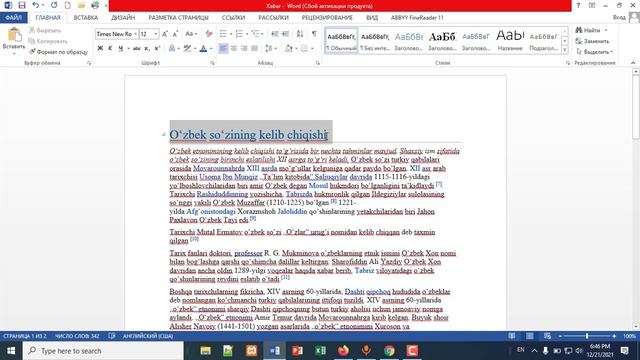Switch to the ДИЗАЙН tab
The height and width of the screenshot is (360, 640).
pyautogui.click(x=123, y=18)
